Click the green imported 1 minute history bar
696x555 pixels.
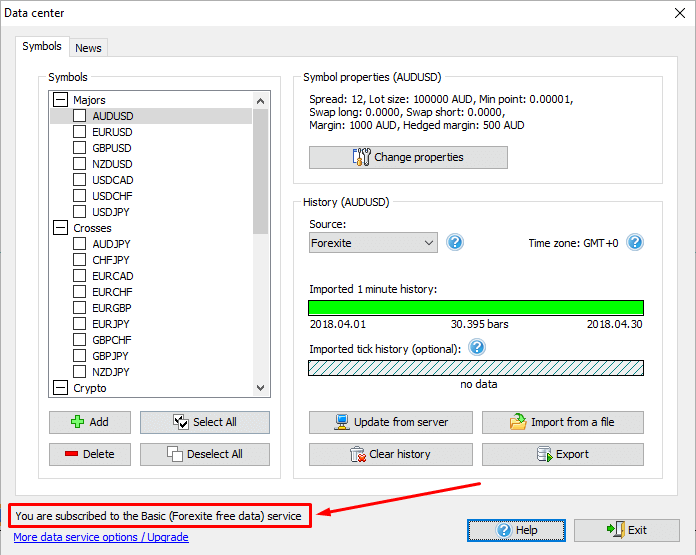point(475,308)
